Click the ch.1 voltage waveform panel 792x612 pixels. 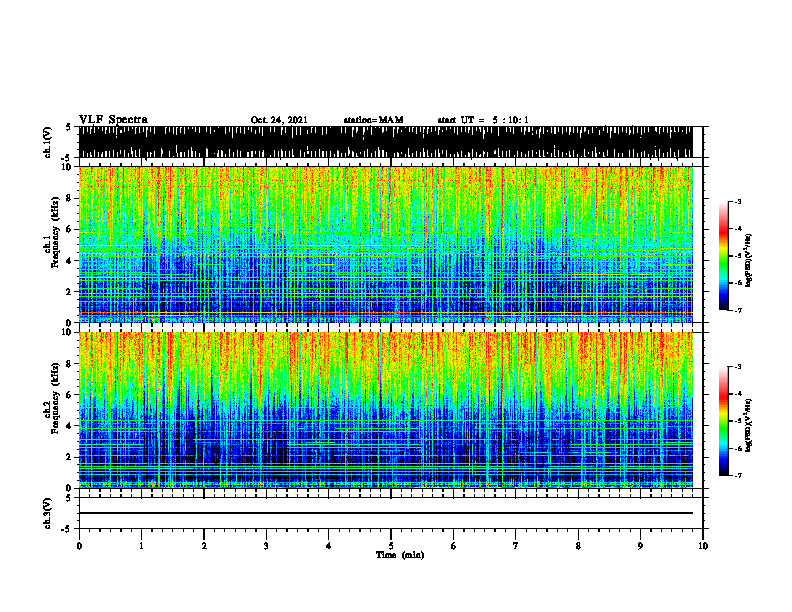coord(385,142)
